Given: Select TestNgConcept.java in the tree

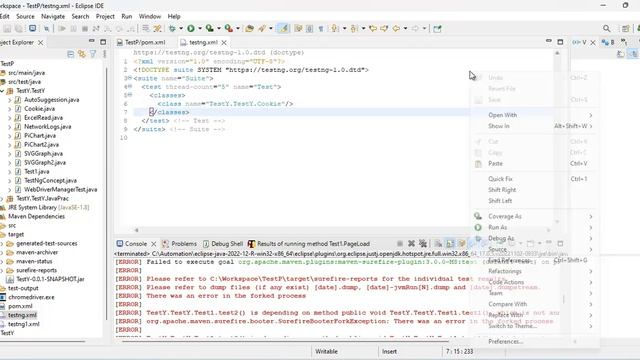Looking at the screenshot, I should (50, 180).
